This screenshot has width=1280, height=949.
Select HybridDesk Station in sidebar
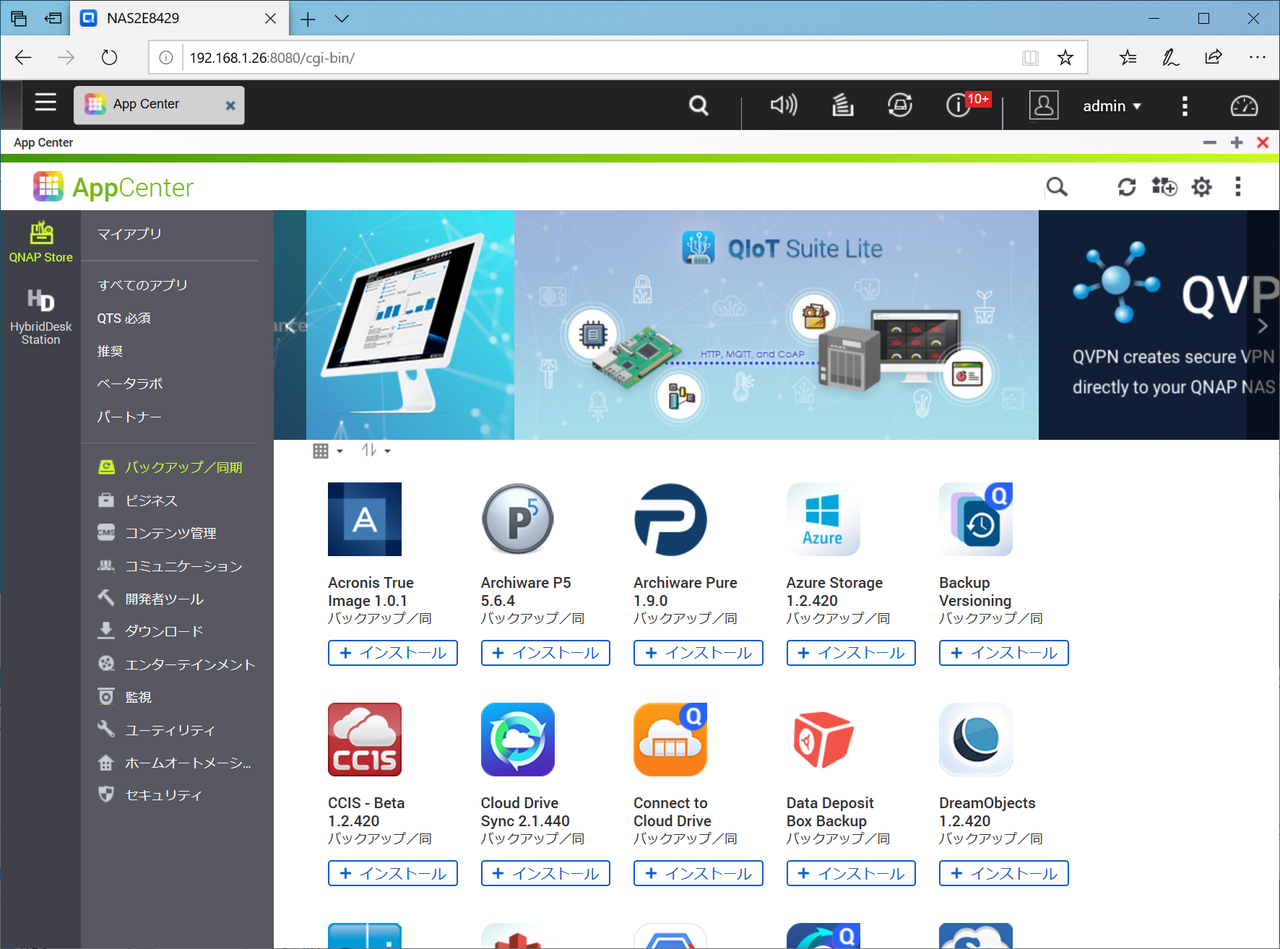point(41,316)
